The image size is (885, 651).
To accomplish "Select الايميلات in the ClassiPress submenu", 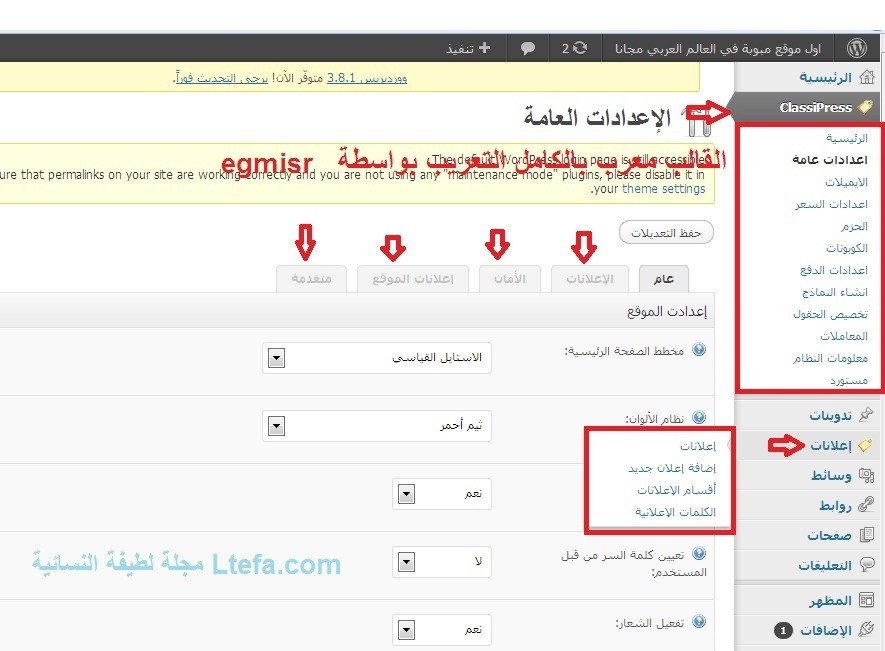I will [x=846, y=182].
